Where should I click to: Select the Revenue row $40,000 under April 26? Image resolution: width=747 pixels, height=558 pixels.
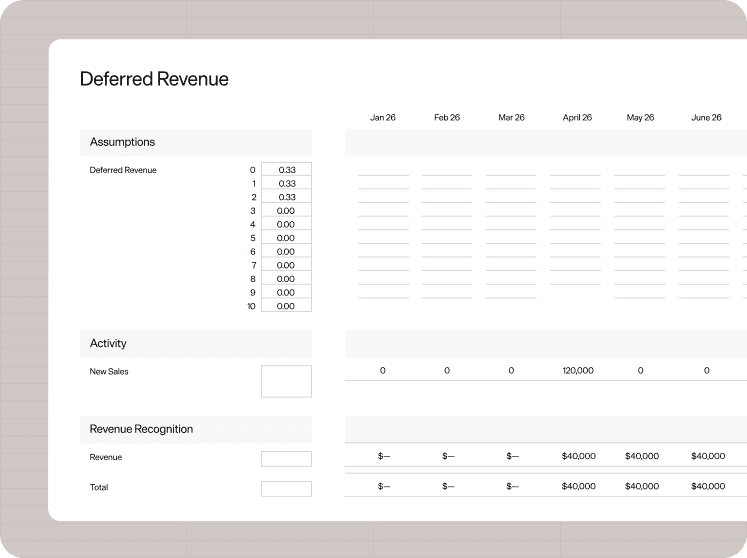point(578,456)
